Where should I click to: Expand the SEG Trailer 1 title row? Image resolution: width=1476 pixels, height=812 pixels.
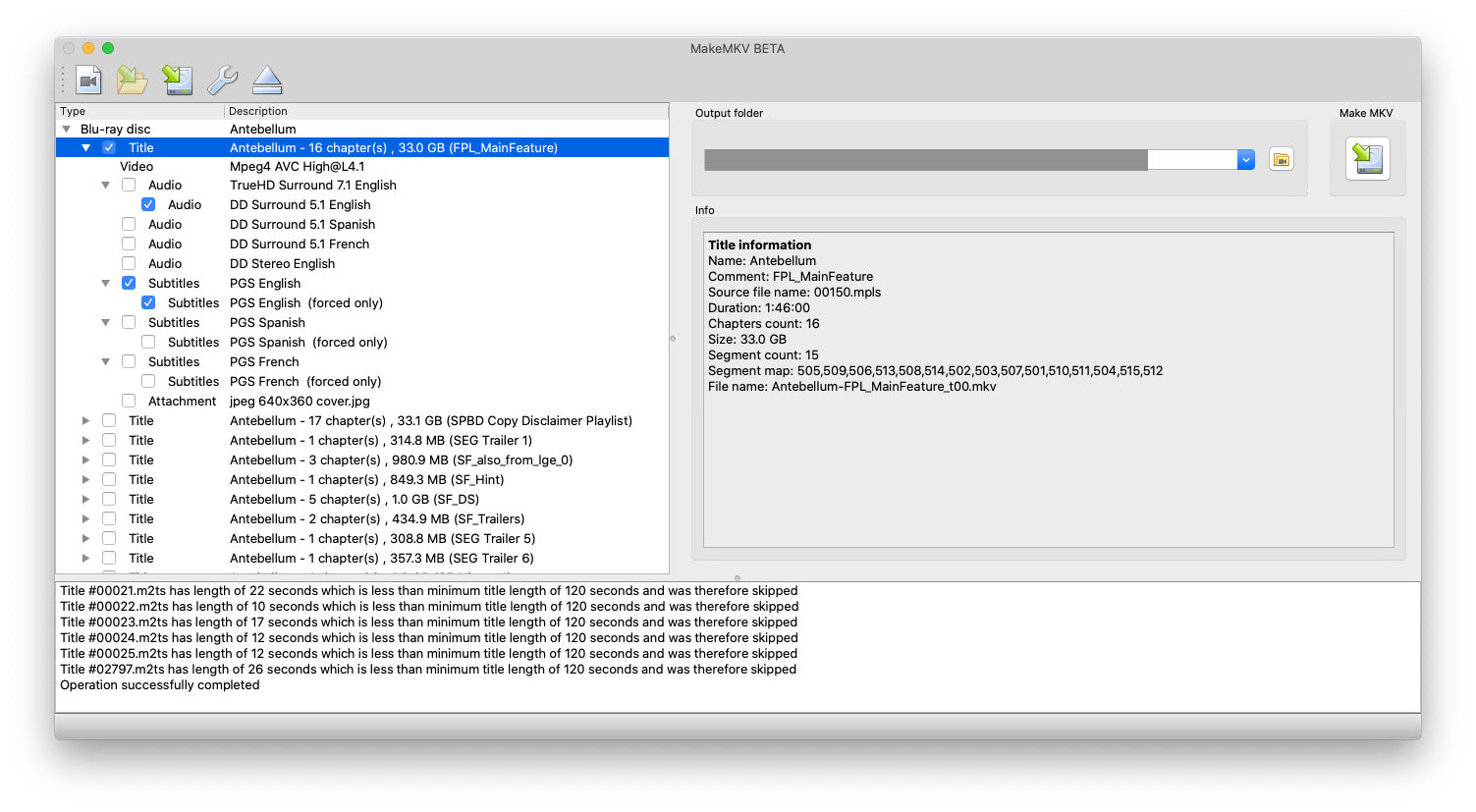click(x=86, y=440)
